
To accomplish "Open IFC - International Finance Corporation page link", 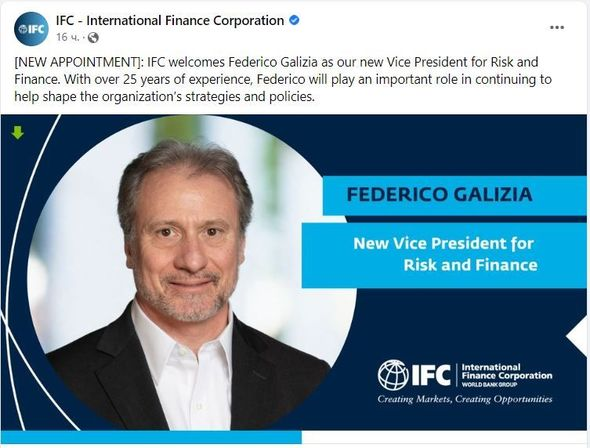I will tap(170, 20).
